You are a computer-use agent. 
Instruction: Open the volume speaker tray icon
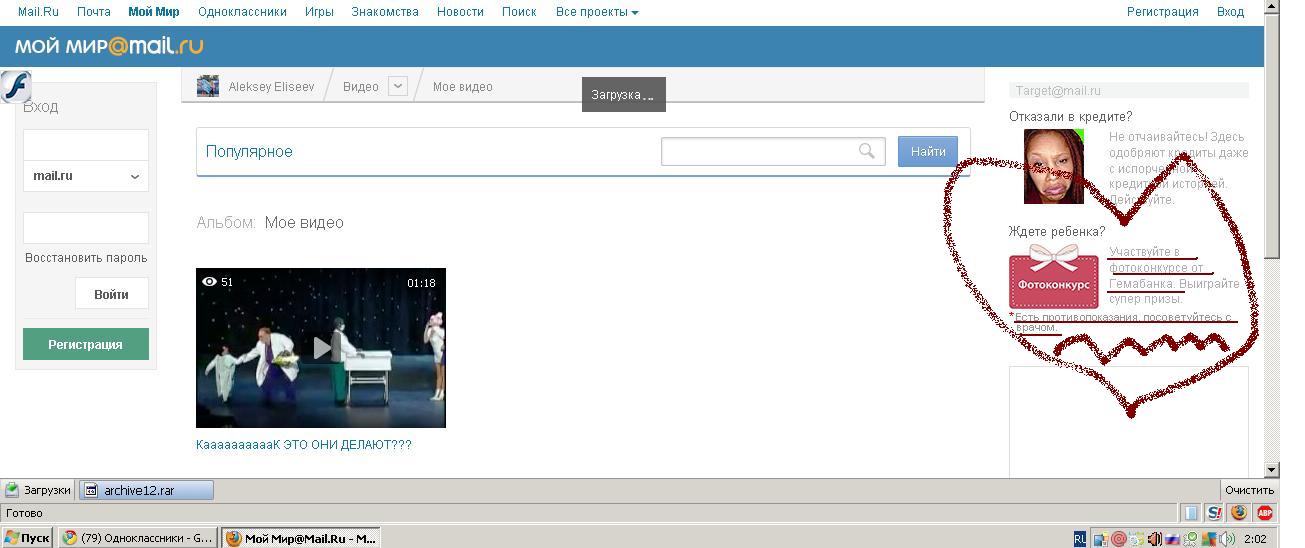(x=1227, y=539)
